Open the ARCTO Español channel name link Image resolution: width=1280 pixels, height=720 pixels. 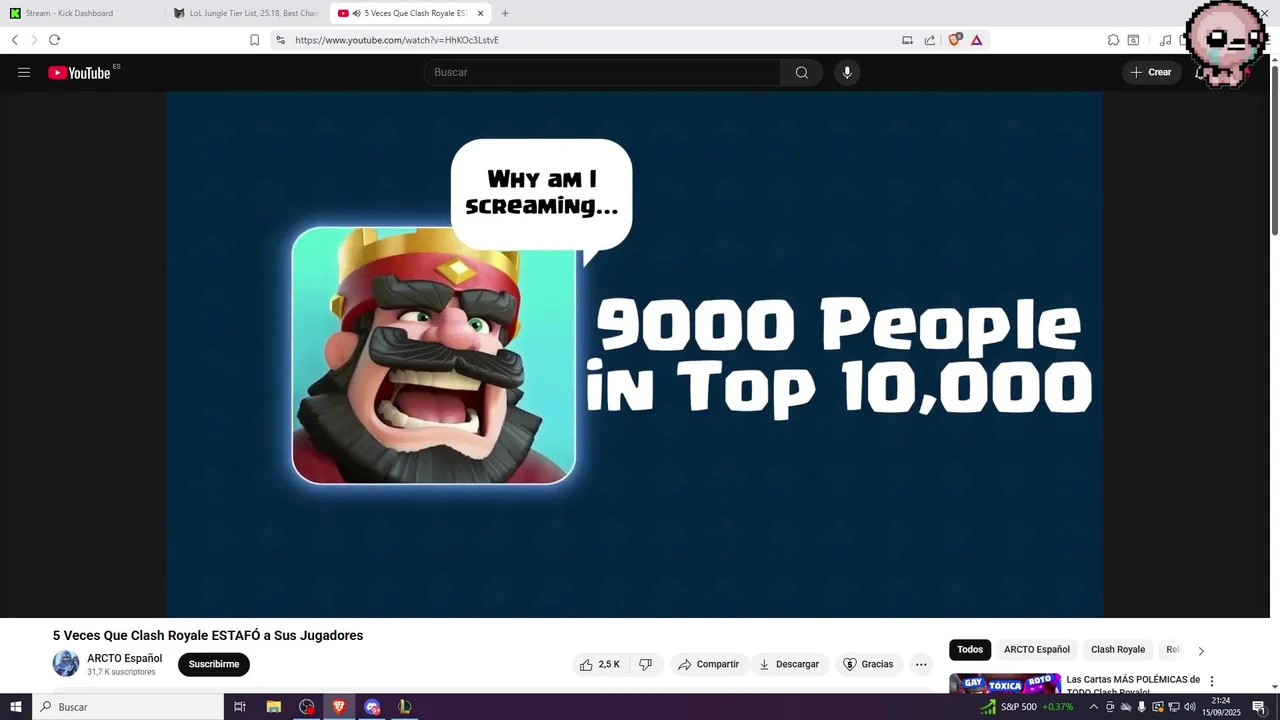[x=124, y=658]
